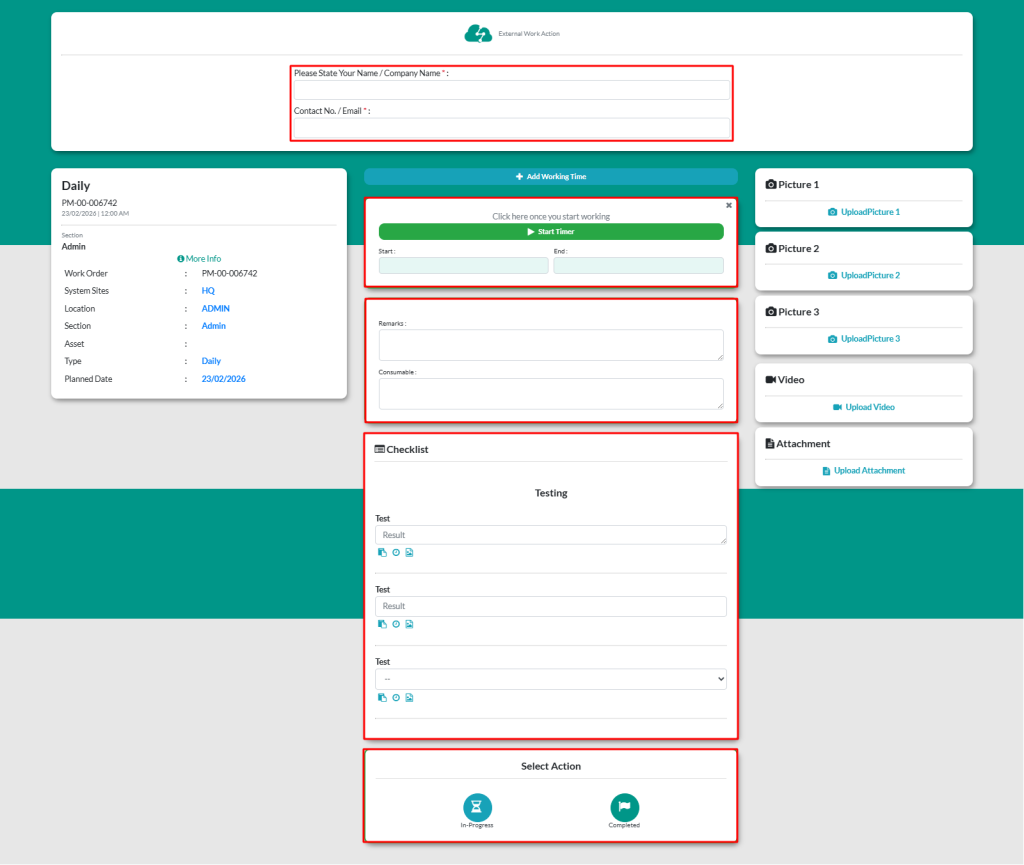Image resolution: width=1024 pixels, height=865 pixels.
Task: Click the Upload Video link
Action: pyautogui.click(x=864, y=407)
